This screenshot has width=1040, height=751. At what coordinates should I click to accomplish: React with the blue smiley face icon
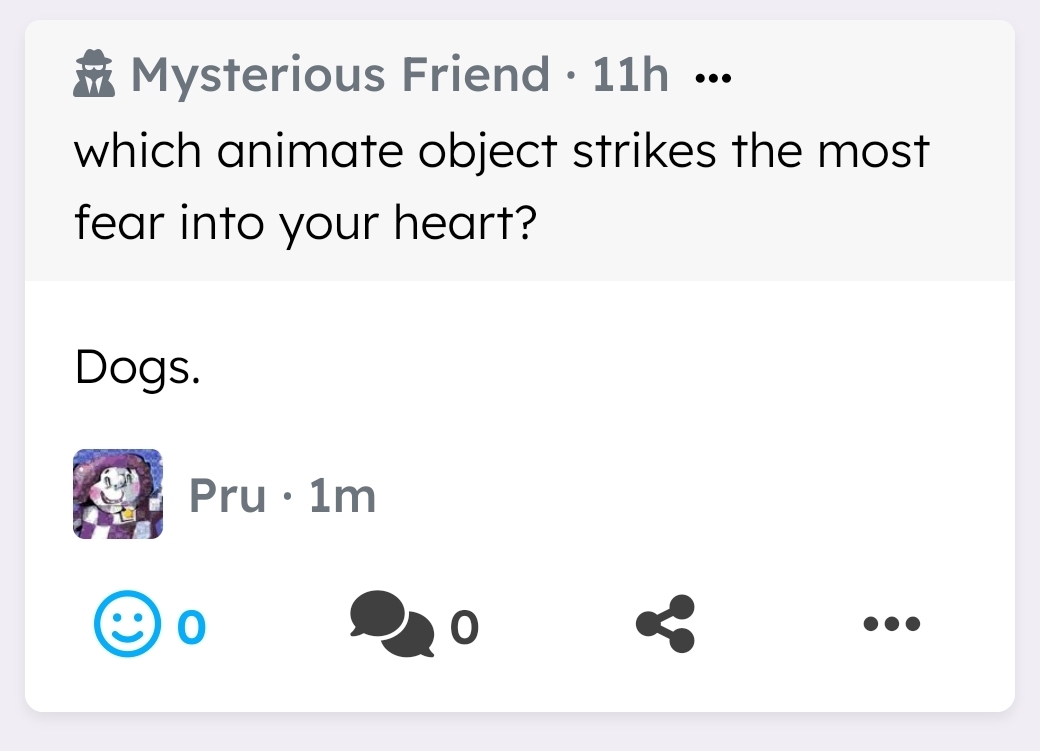tap(127, 624)
